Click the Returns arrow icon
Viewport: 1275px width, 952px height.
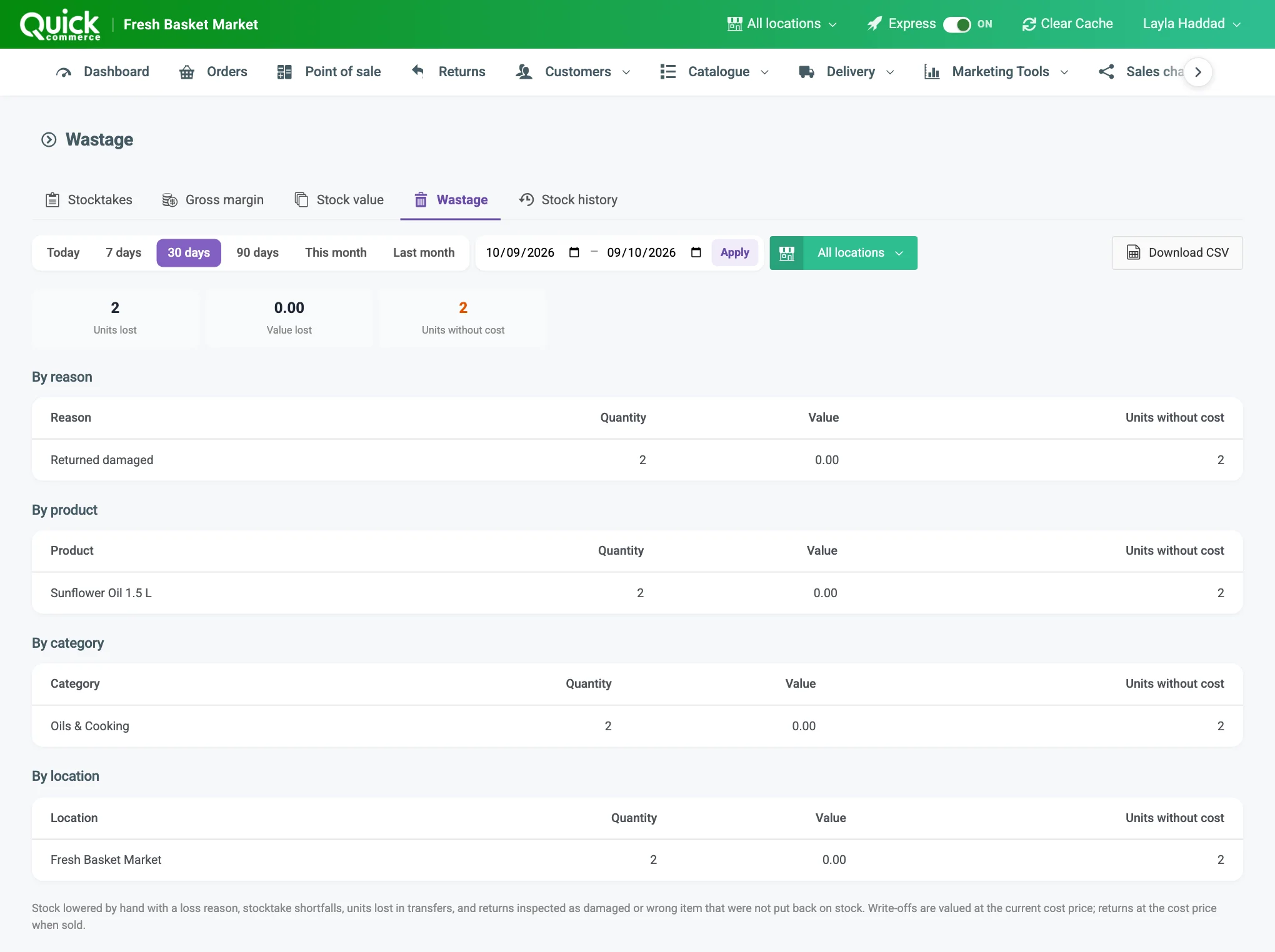pyautogui.click(x=418, y=71)
